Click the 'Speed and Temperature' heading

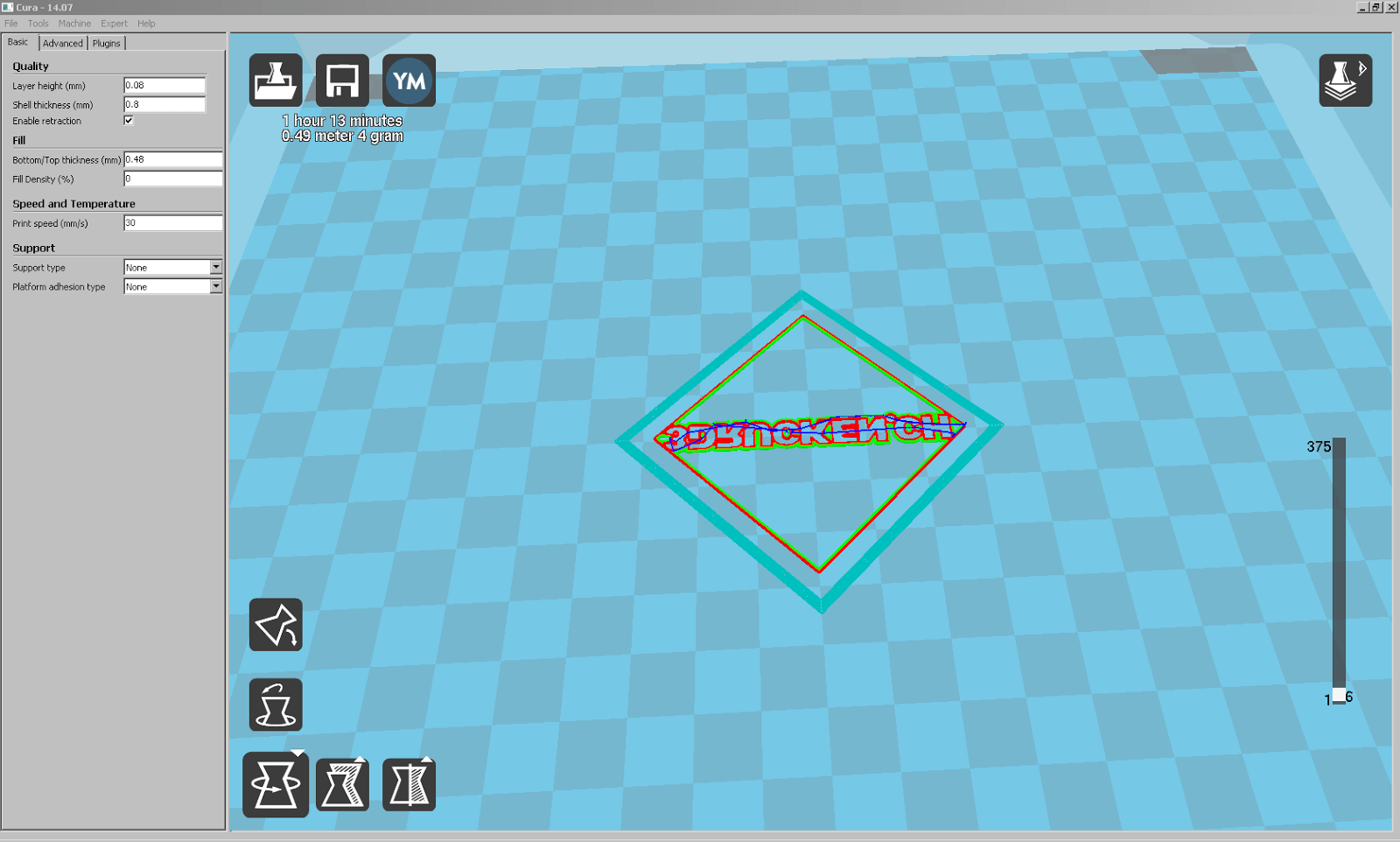click(73, 204)
